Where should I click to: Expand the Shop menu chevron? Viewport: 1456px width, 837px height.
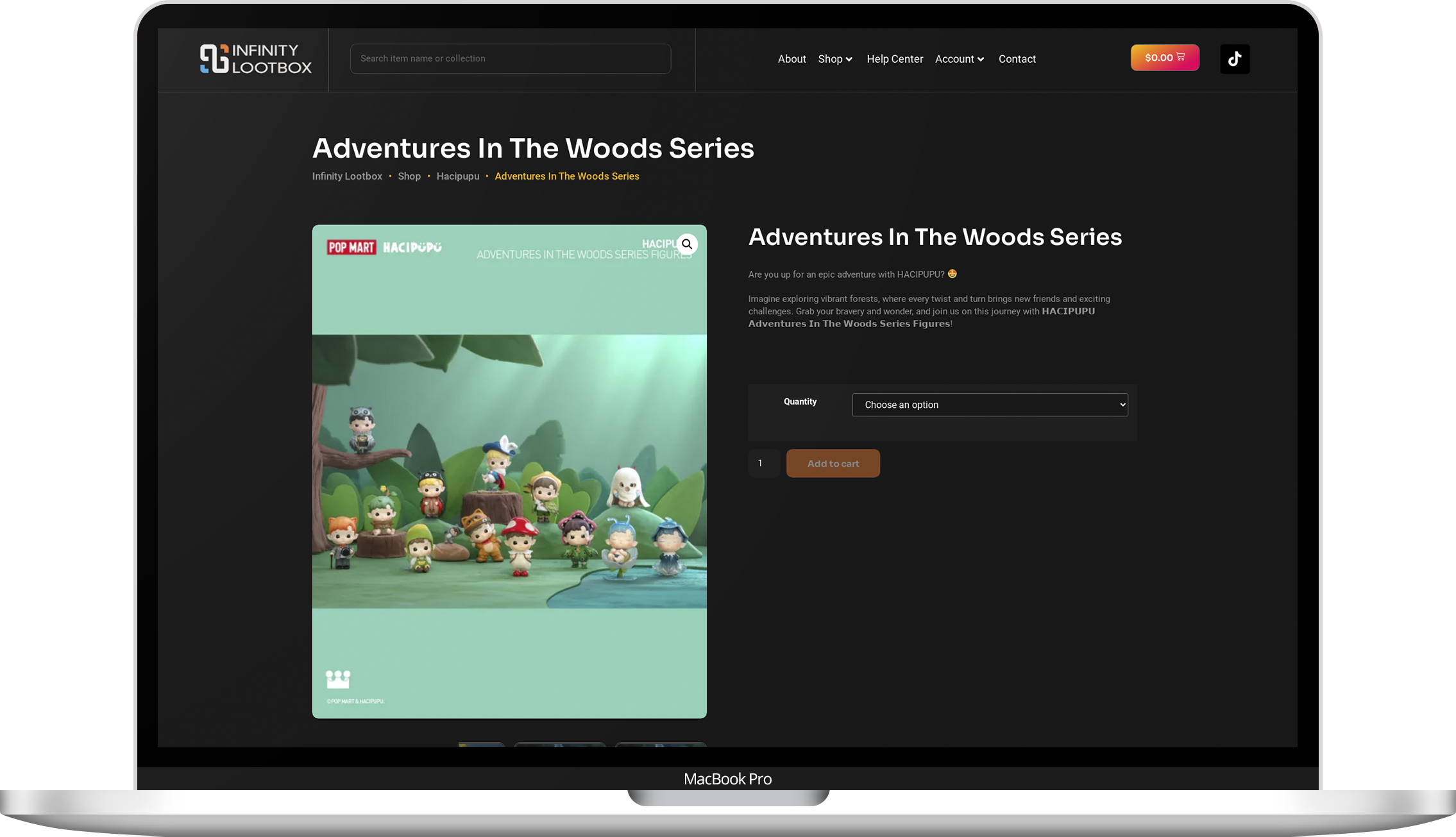click(x=849, y=59)
